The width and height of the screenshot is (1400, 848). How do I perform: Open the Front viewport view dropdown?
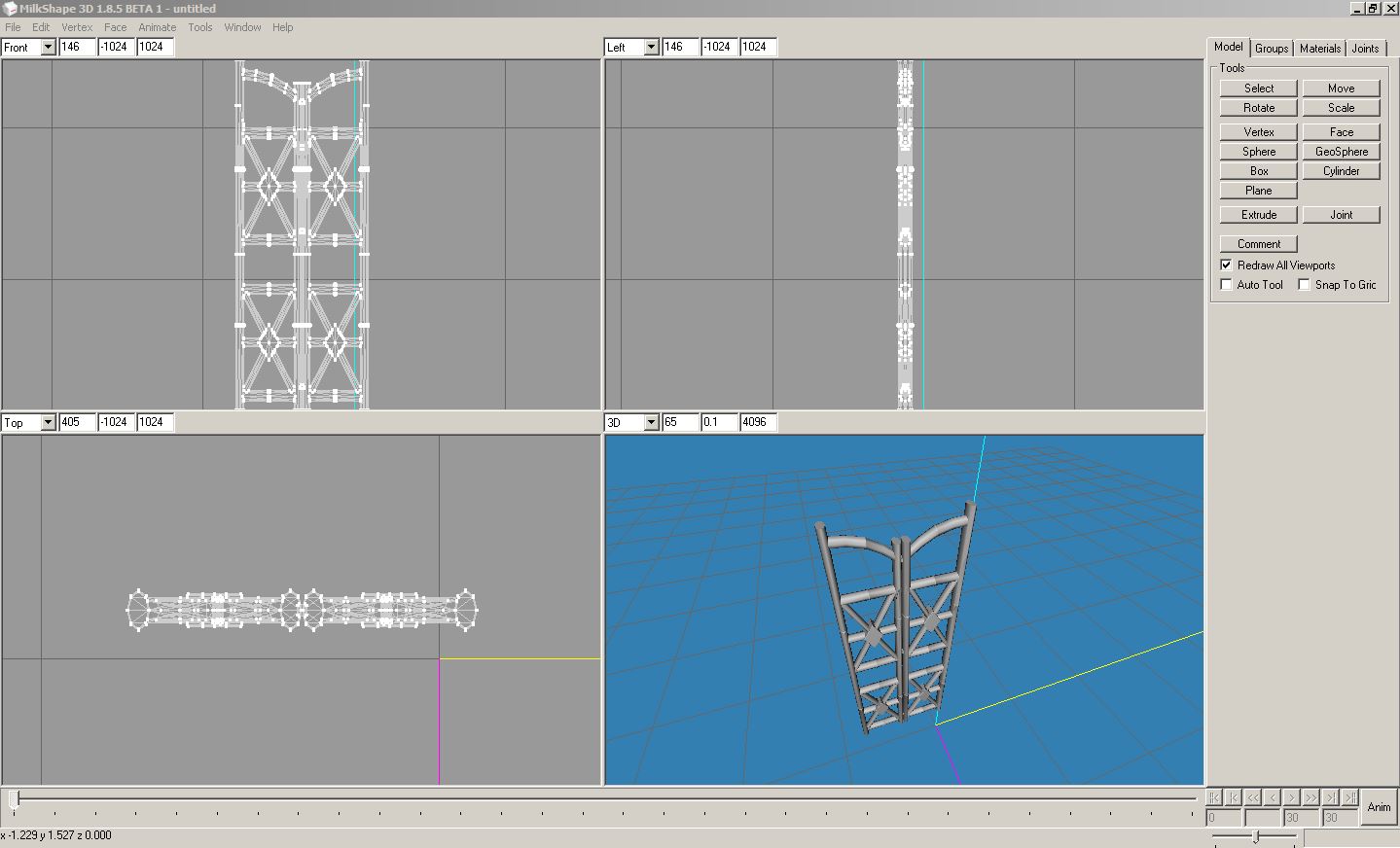(48, 47)
